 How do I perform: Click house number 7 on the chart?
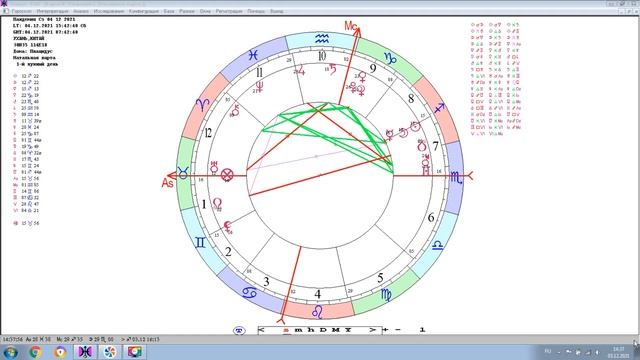tap(436, 146)
